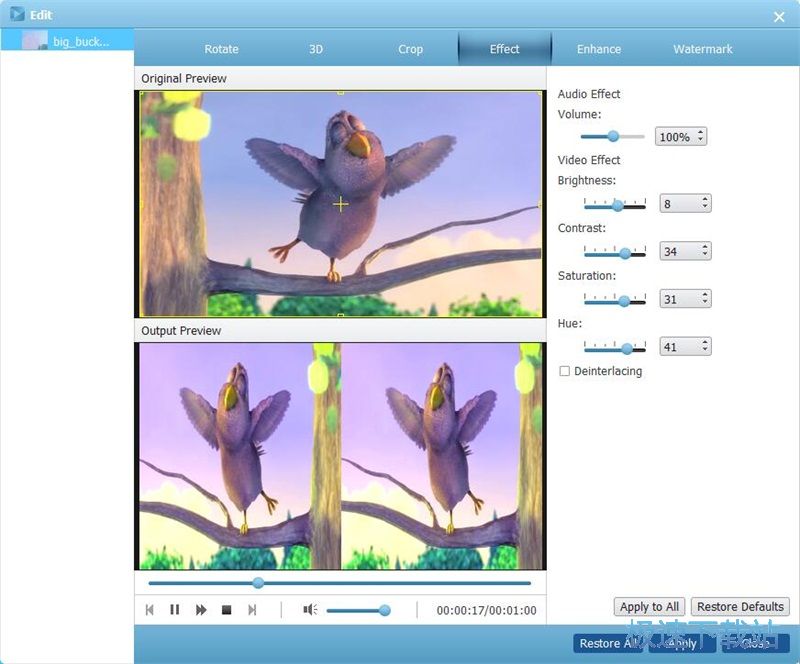Click the Apply button
The width and height of the screenshot is (800, 664).
(683, 643)
